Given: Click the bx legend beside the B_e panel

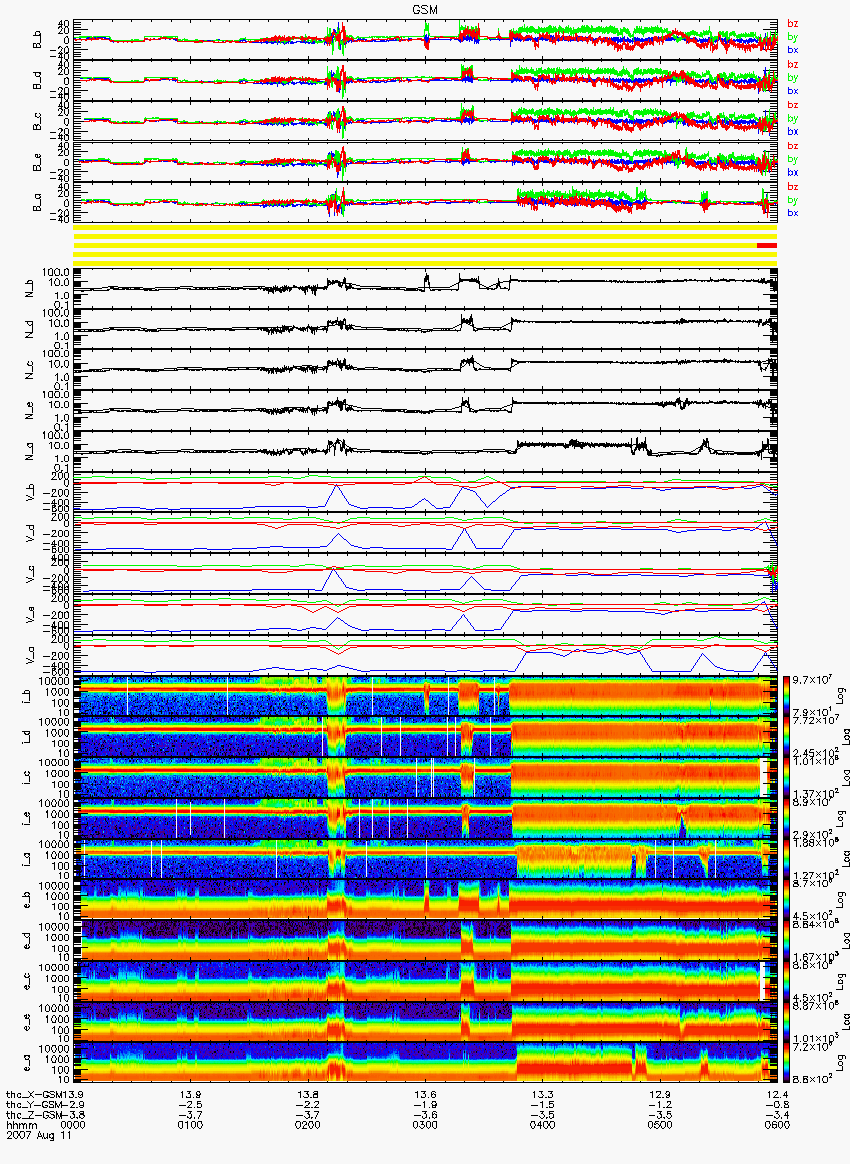Looking at the screenshot, I should (793, 172).
